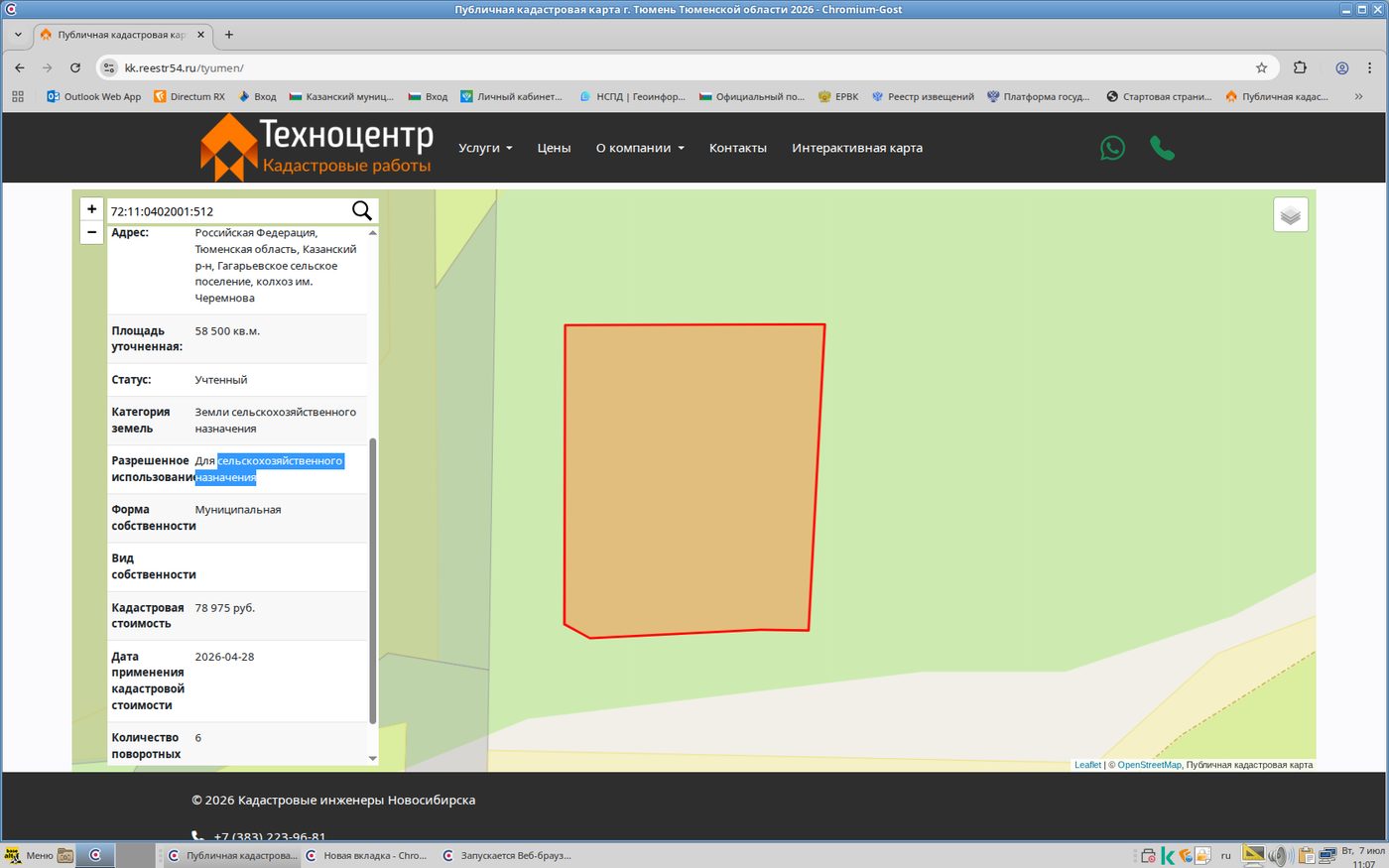Reload the page

75,67
